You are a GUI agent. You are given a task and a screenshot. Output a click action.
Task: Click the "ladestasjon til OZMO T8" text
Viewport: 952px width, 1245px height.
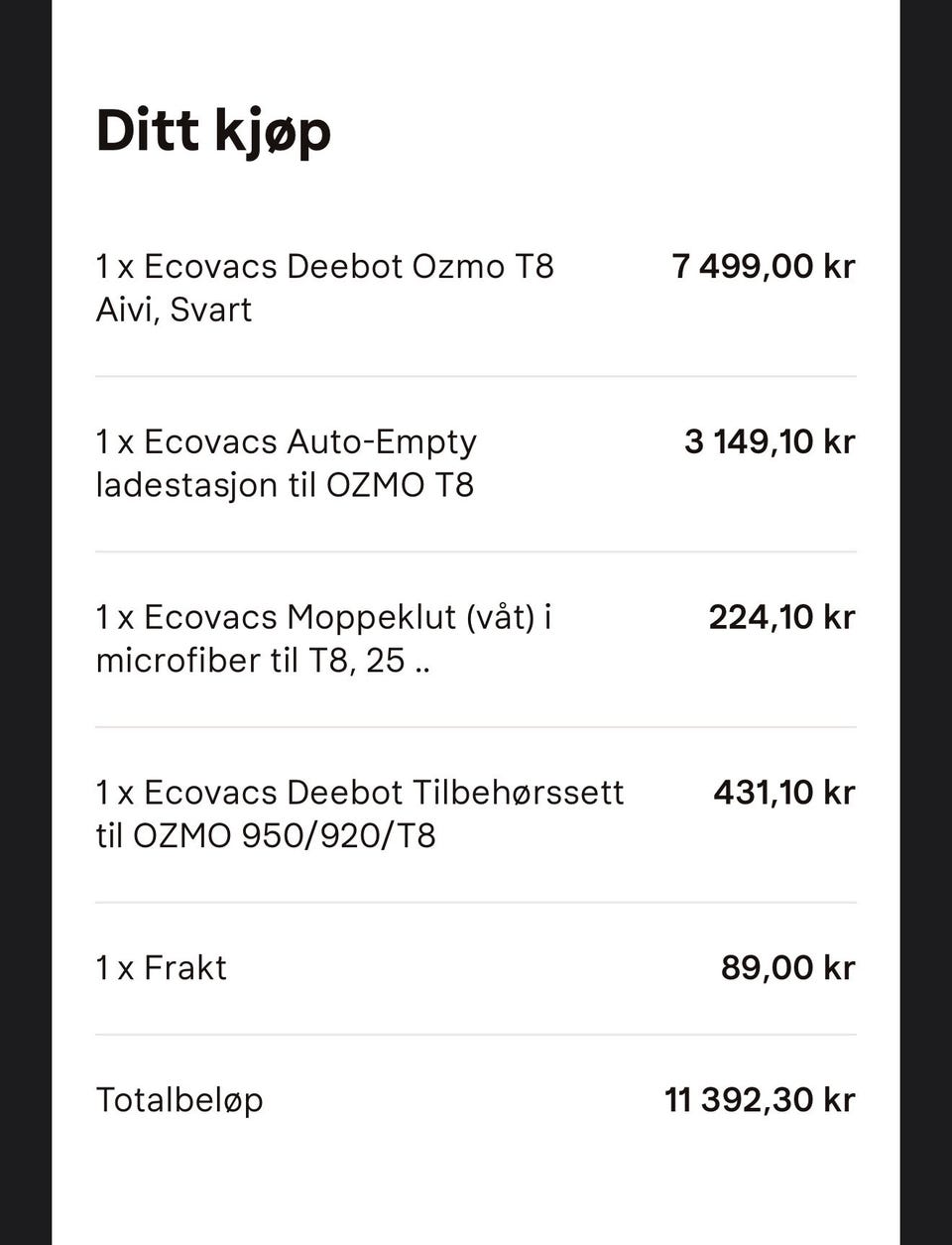tap(285, 486)
